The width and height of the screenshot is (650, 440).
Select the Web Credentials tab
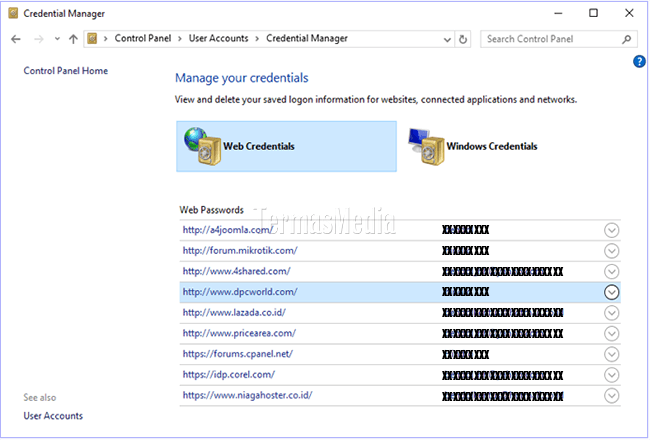[x=286, y=146]
